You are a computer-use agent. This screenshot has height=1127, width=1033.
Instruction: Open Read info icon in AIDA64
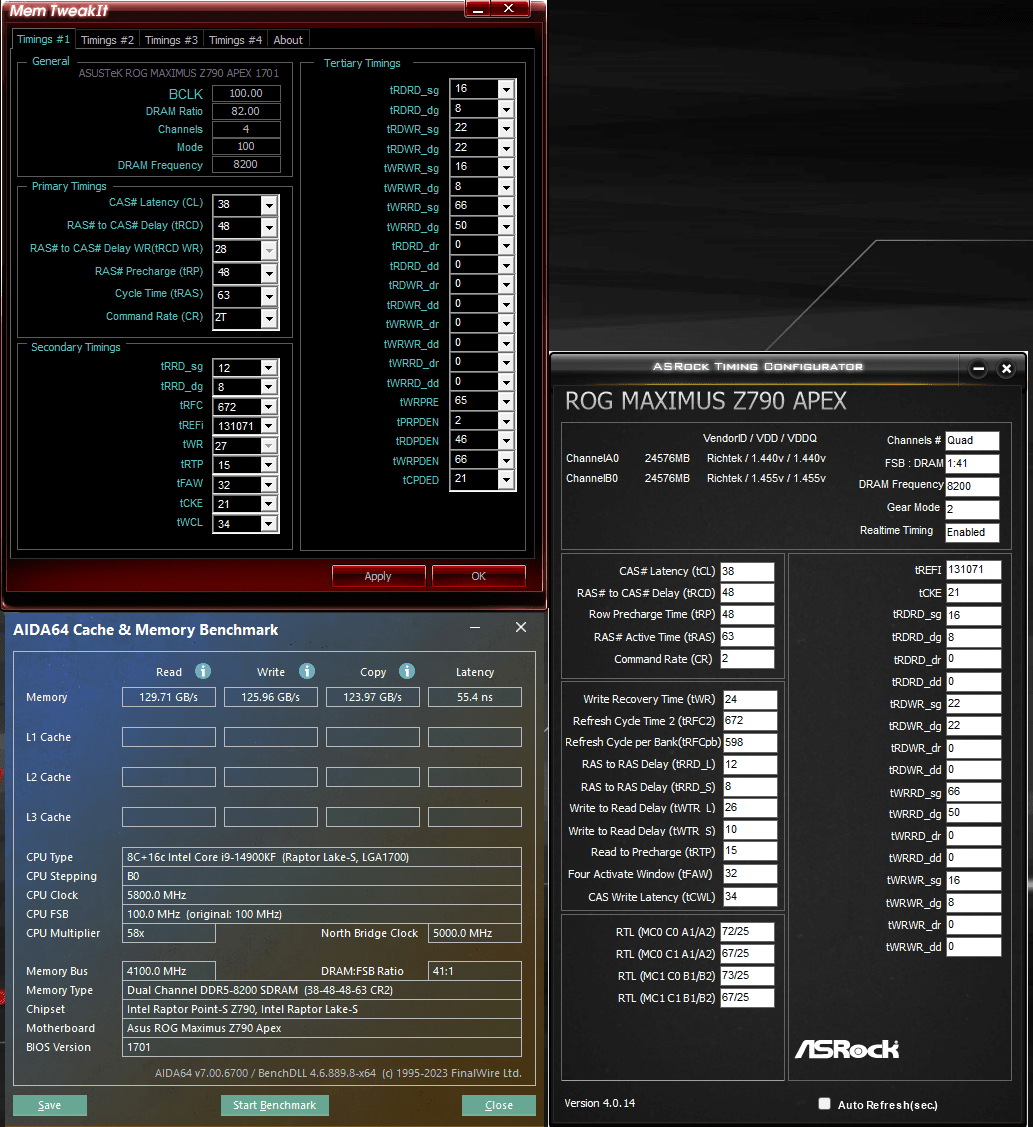(x=203, y=671)
